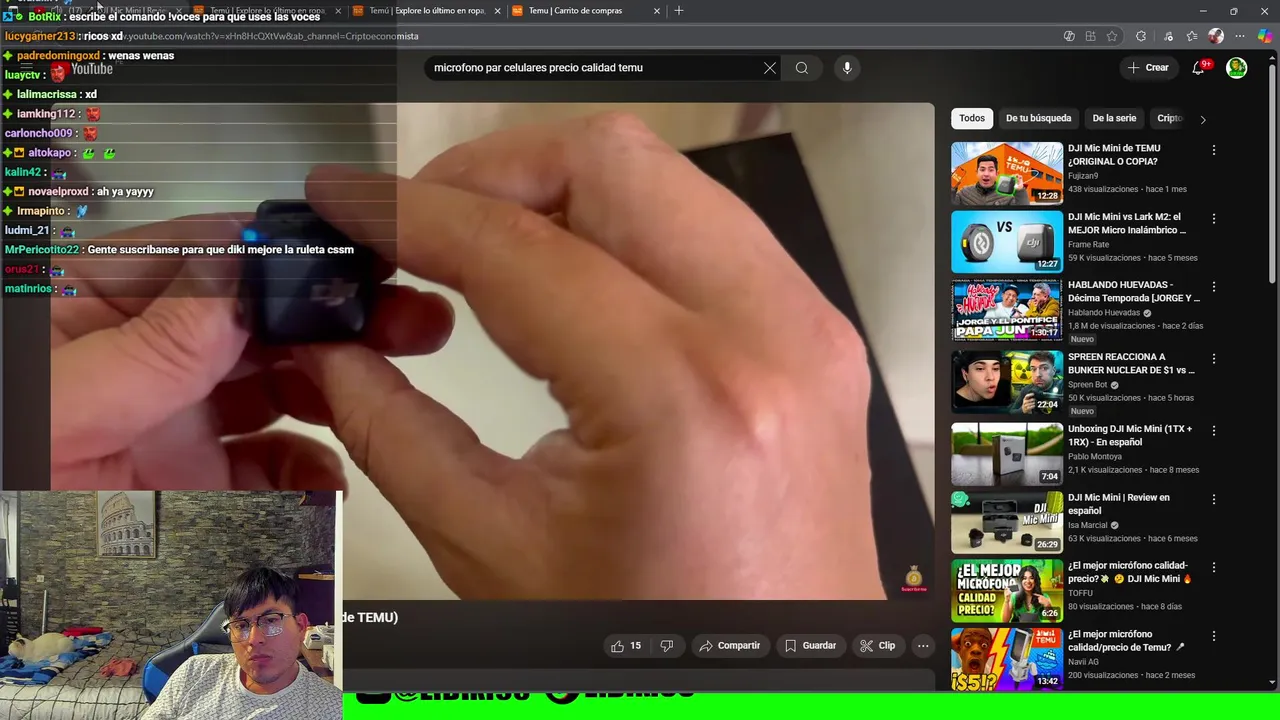Open options for TOFFU microphone video
The width and height of the screenshot is (1280, 720).
(1214, 567)
